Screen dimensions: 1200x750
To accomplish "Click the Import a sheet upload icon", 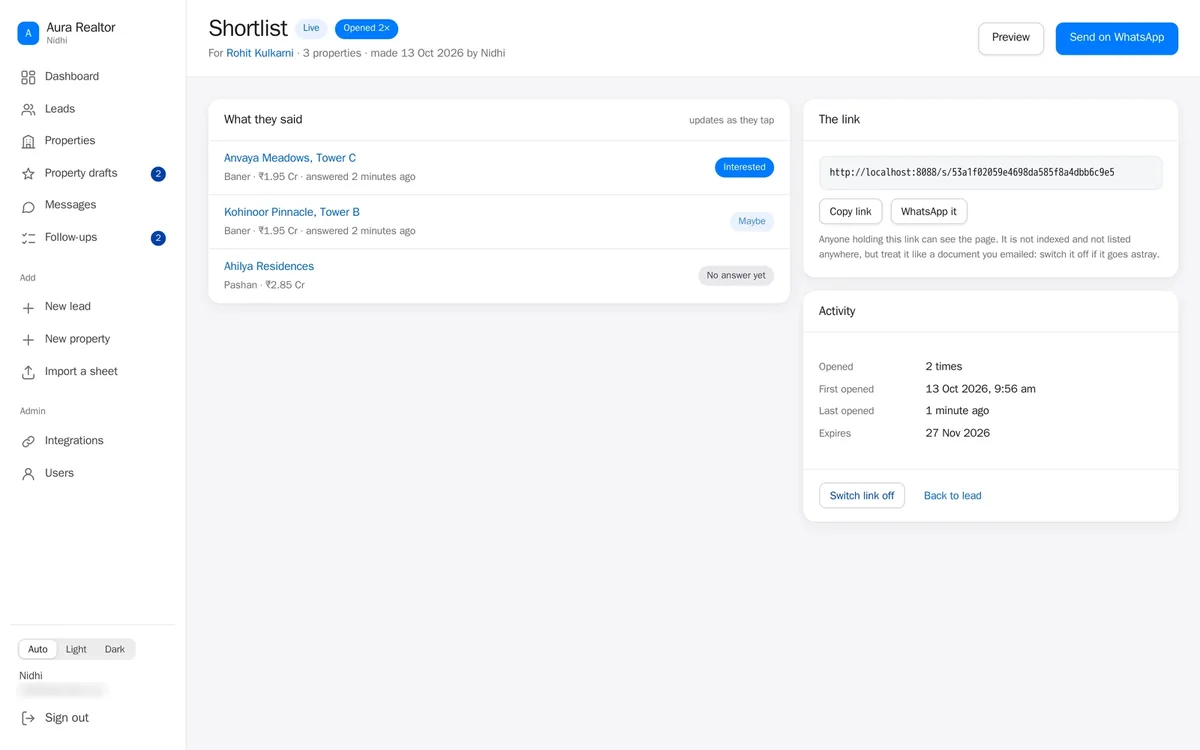I will pos(28,372).
